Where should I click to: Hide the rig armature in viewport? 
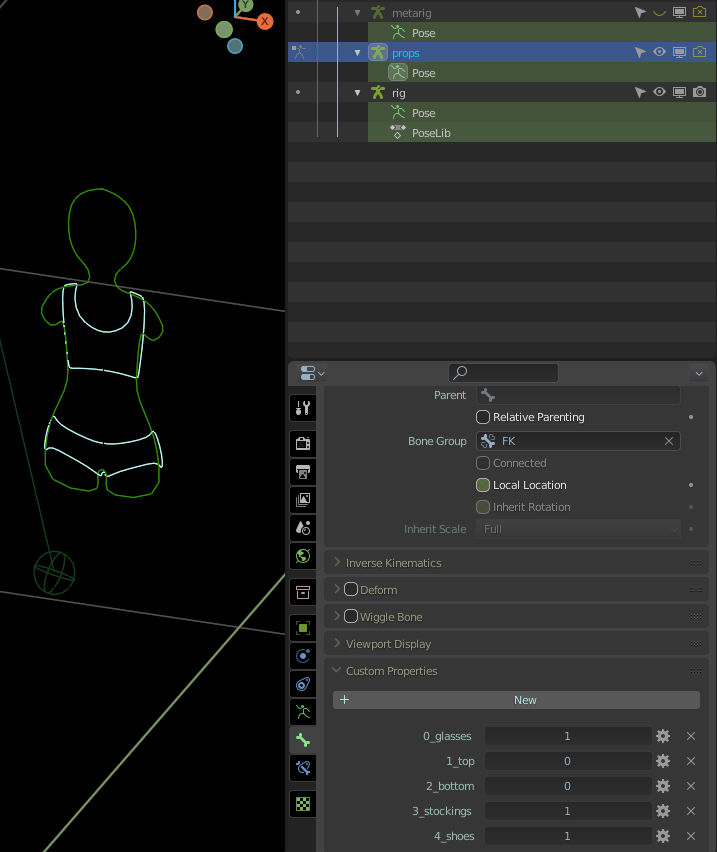[659, 92]
